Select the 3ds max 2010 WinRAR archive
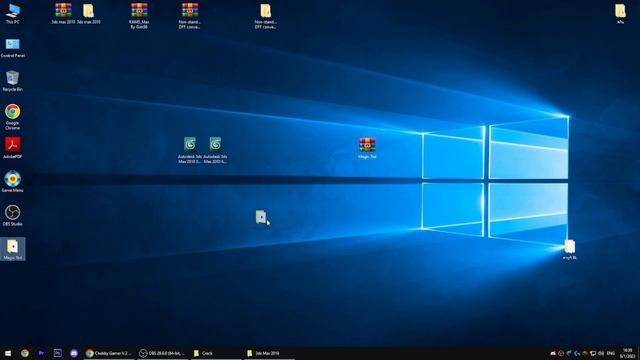 point(63,13)
